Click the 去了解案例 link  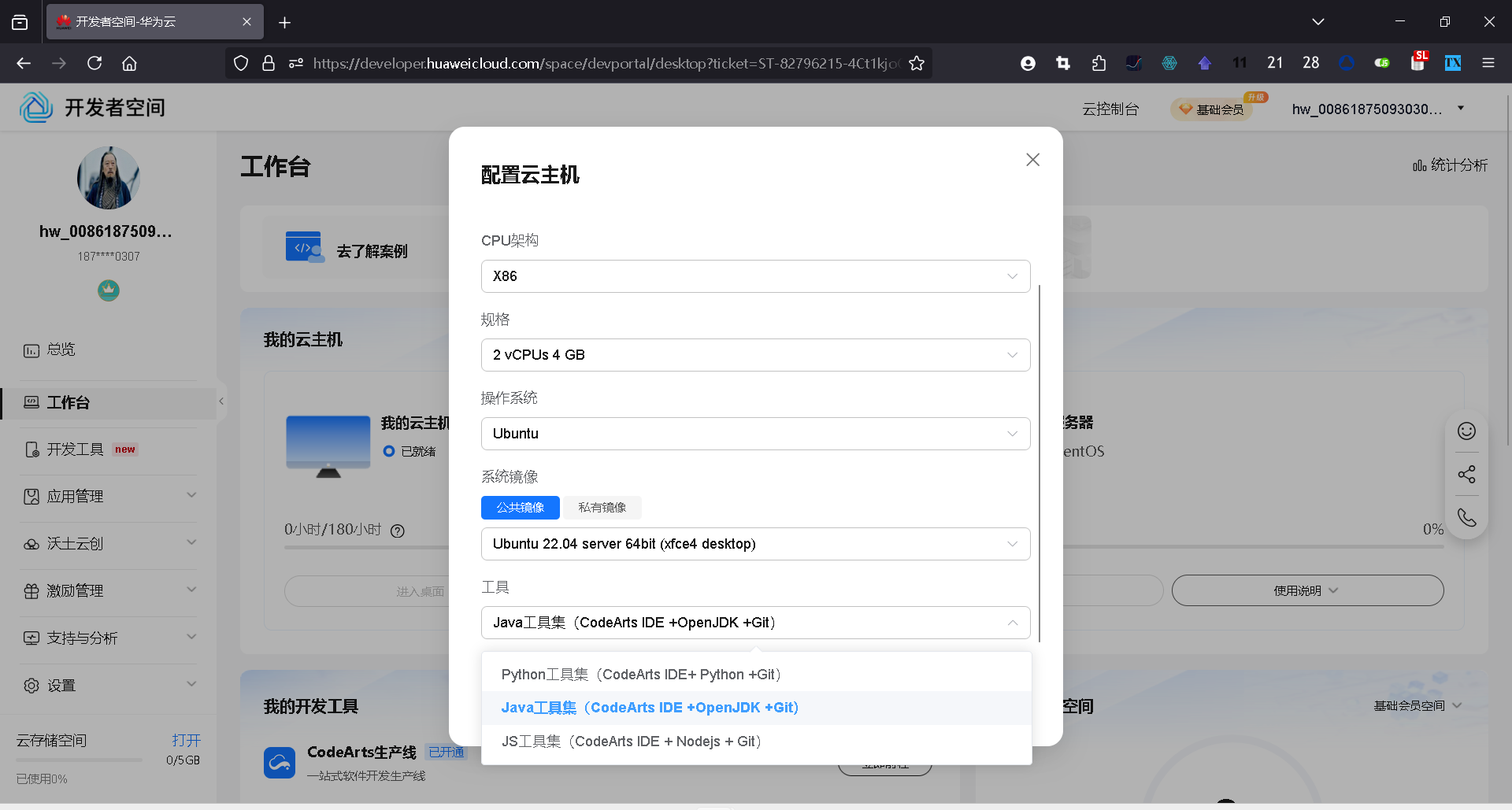pyautogui.click(x=372, y=250)
